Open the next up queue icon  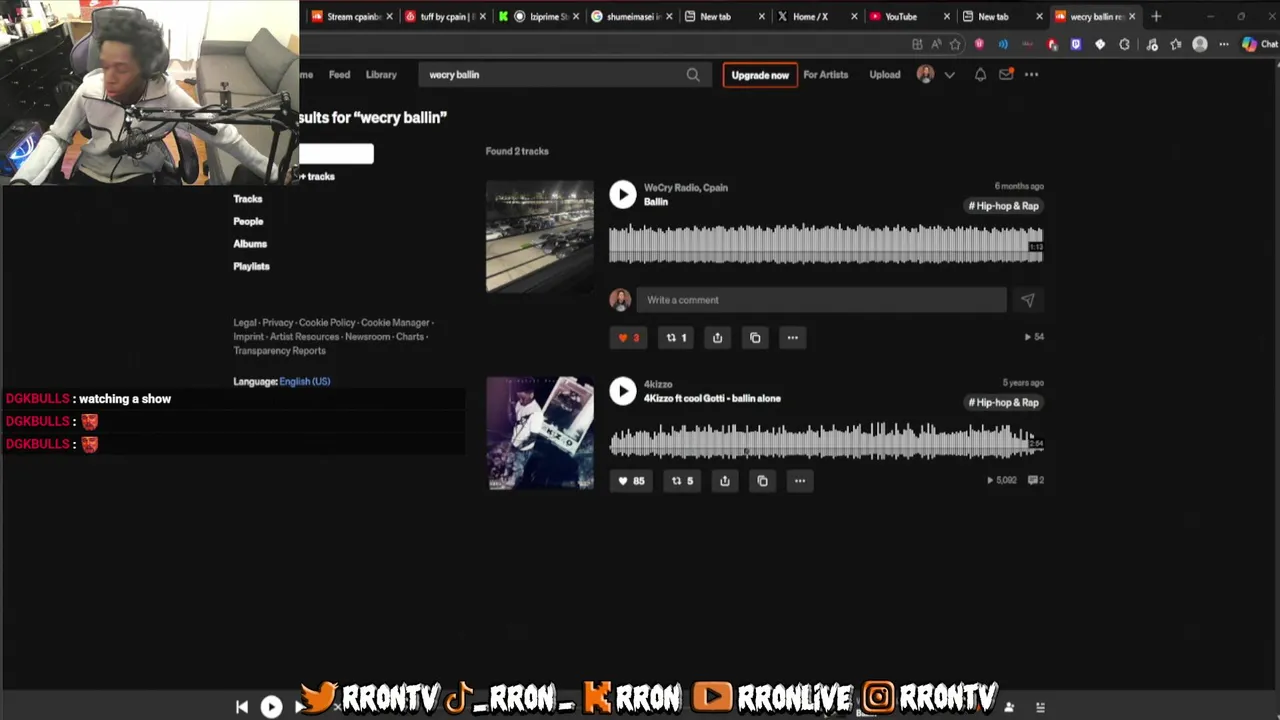[1040, 707]
